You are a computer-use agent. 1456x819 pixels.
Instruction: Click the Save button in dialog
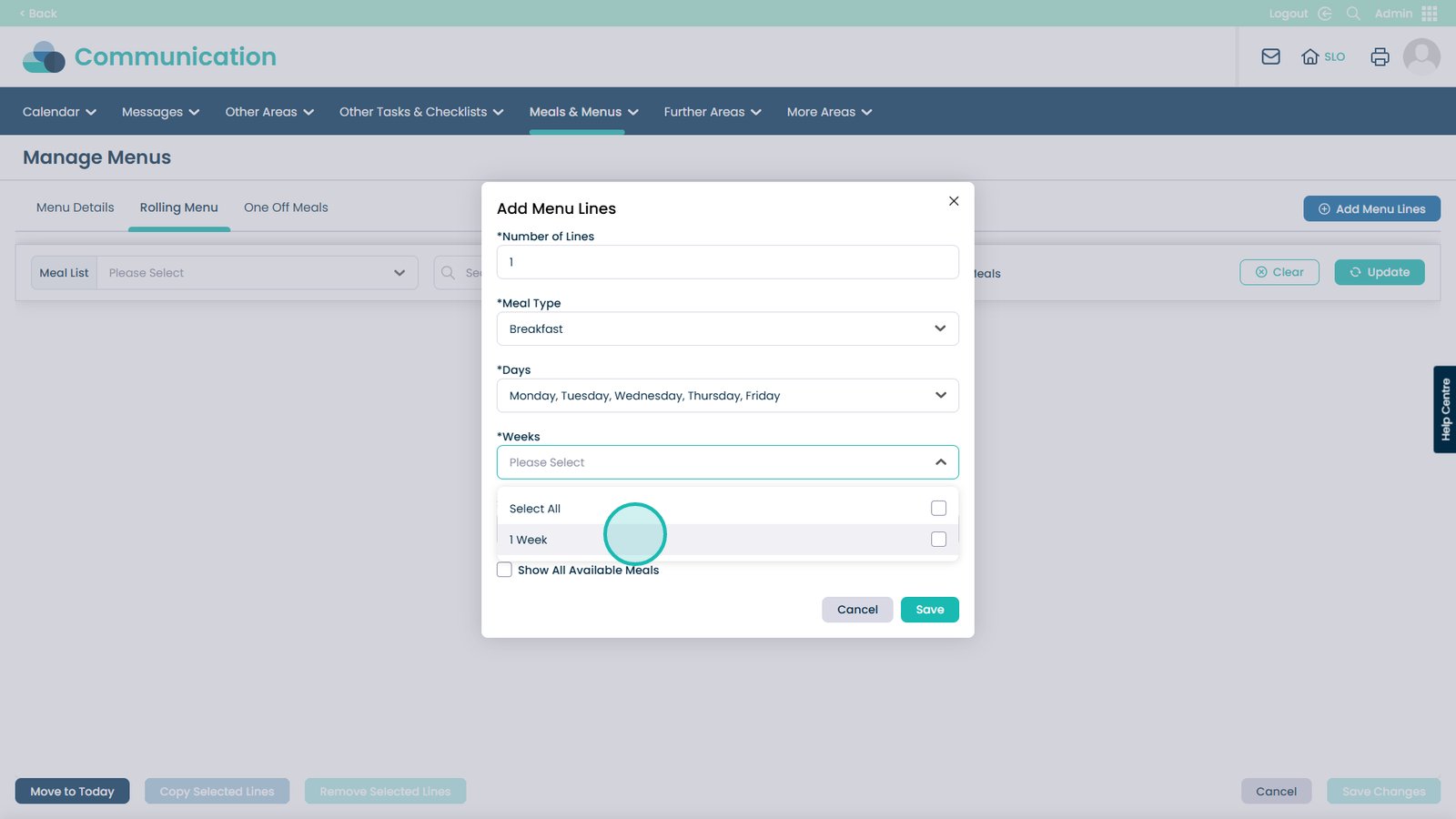(929, 610)
